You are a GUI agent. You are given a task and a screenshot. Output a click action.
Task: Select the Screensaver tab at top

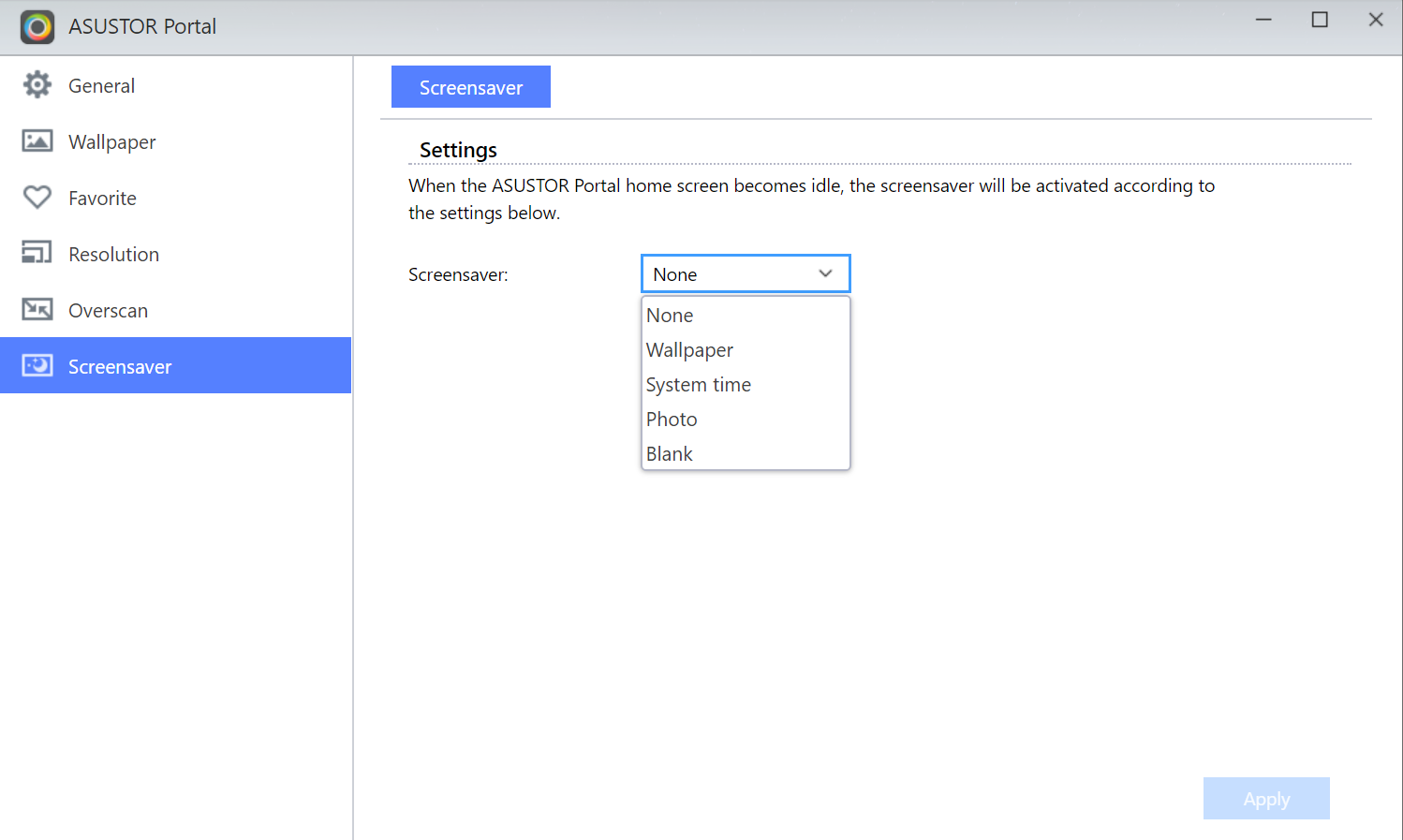pyautogui.click(x=471, y=86)
